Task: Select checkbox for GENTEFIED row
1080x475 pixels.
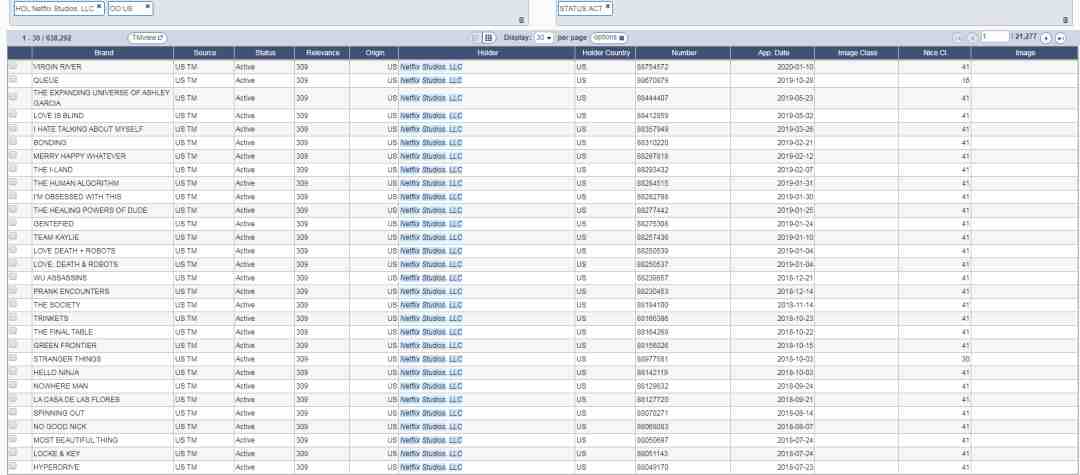Action: (x=12, y=223)
